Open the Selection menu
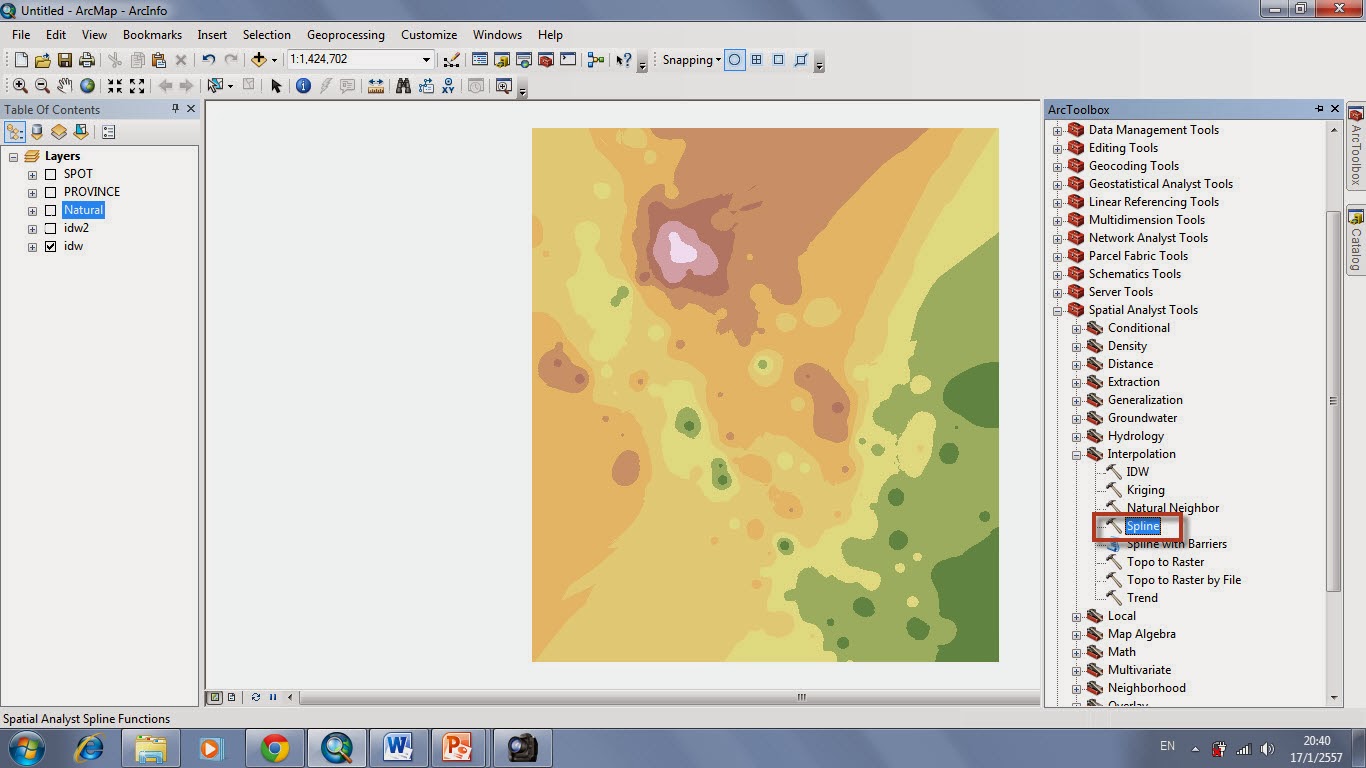This screenshot has height=768, width=1366. 267,35
